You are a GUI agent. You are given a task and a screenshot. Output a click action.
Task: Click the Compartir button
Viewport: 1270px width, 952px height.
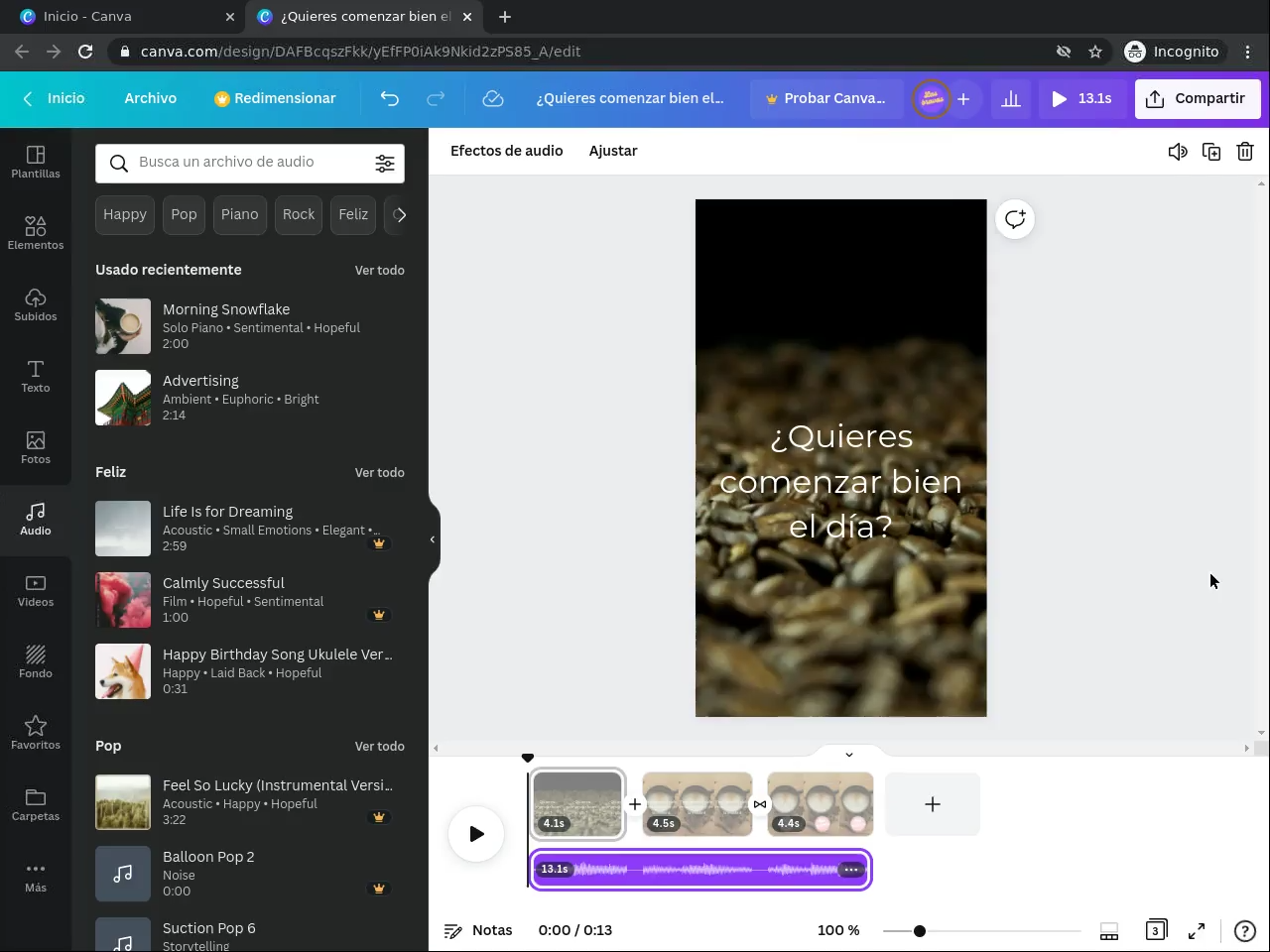click(1197, 98)
